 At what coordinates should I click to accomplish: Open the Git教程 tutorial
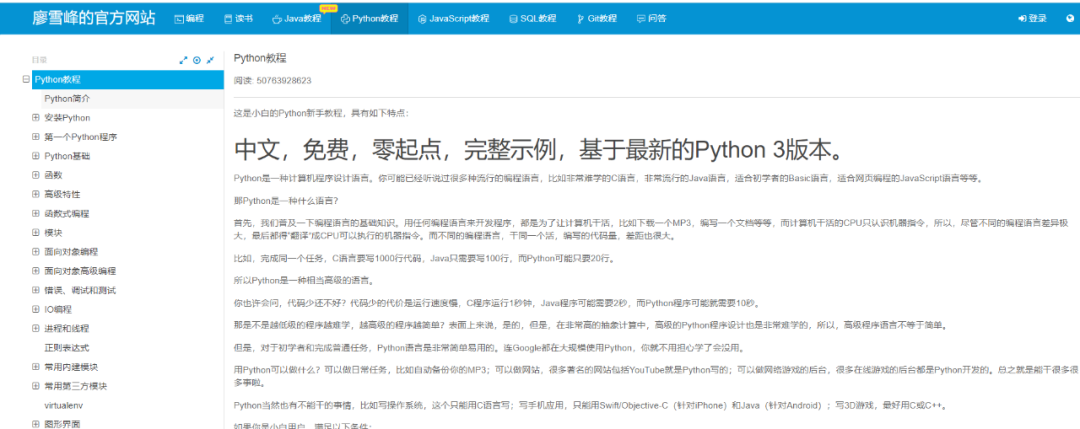click(596, 19)
